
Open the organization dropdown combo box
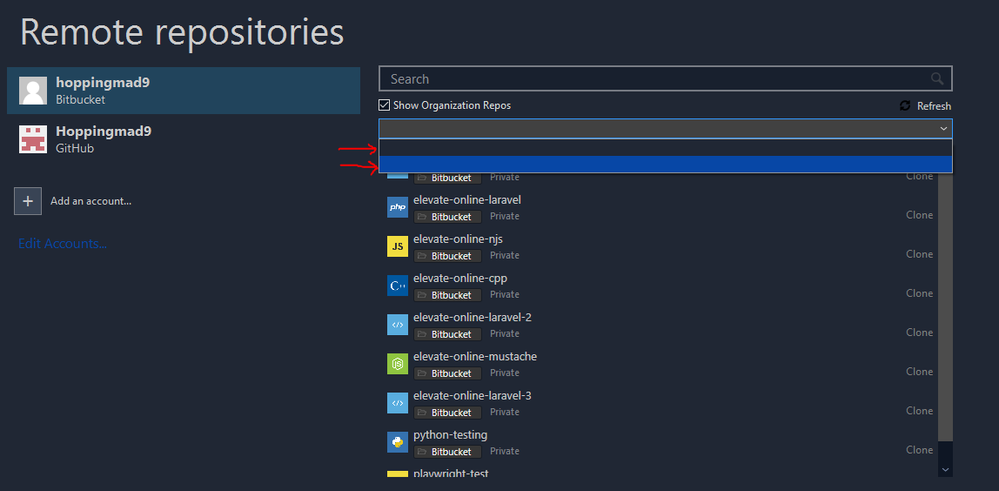pyautogui.click(x=665, y=129)
